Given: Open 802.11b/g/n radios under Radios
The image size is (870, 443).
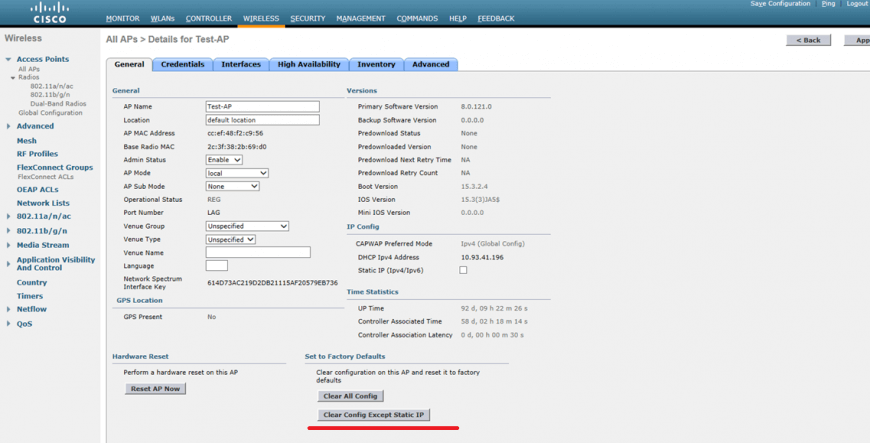Looking at the screenshot, I should (50, 95).
